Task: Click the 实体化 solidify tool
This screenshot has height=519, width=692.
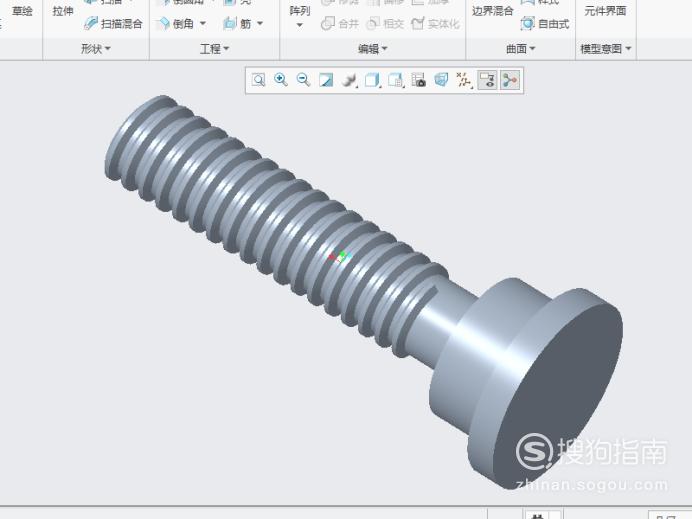Action: click(x=436, y=23)
